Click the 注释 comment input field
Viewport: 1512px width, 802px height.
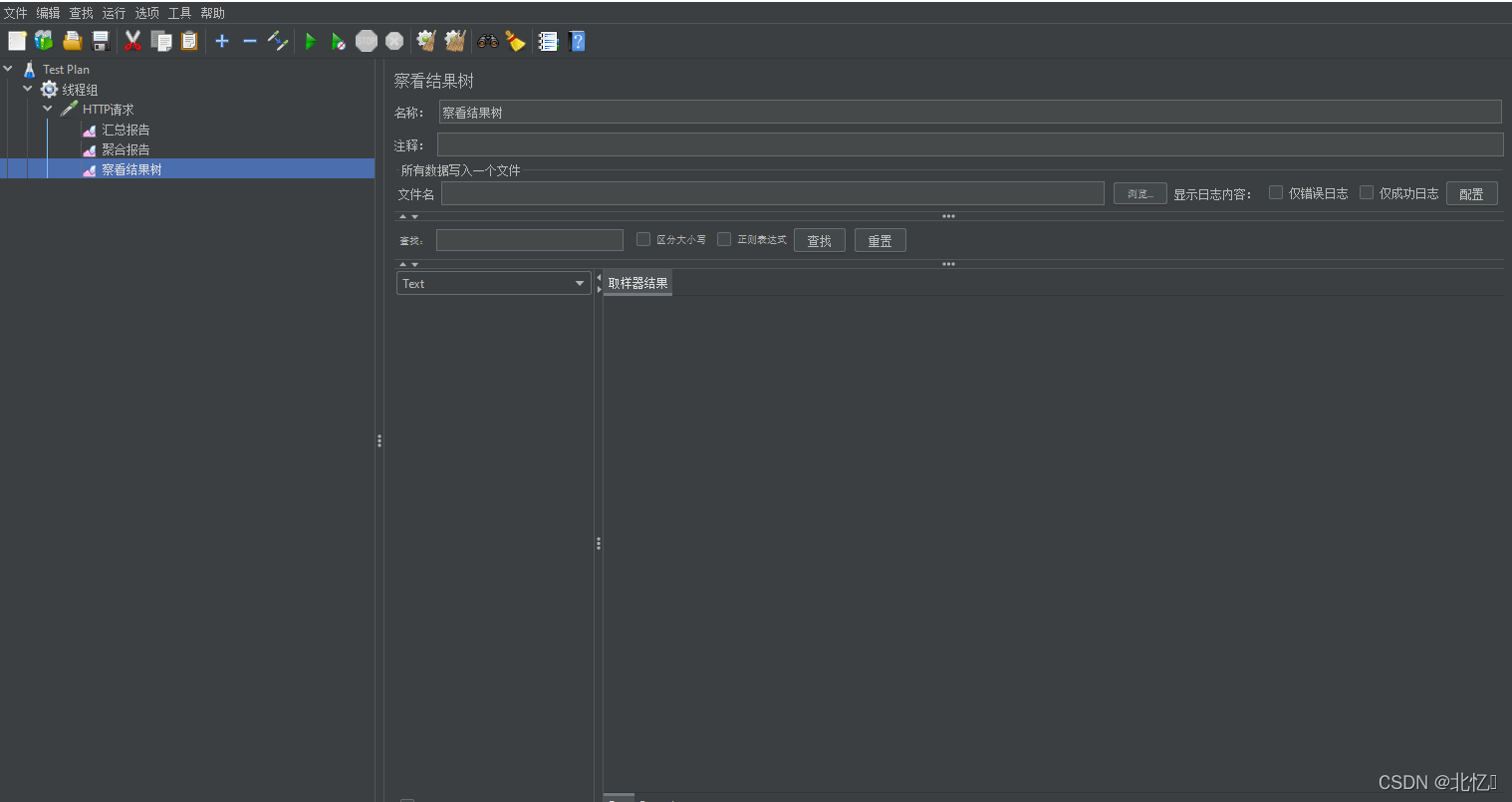pyautogui.click(x=970, y=144)
